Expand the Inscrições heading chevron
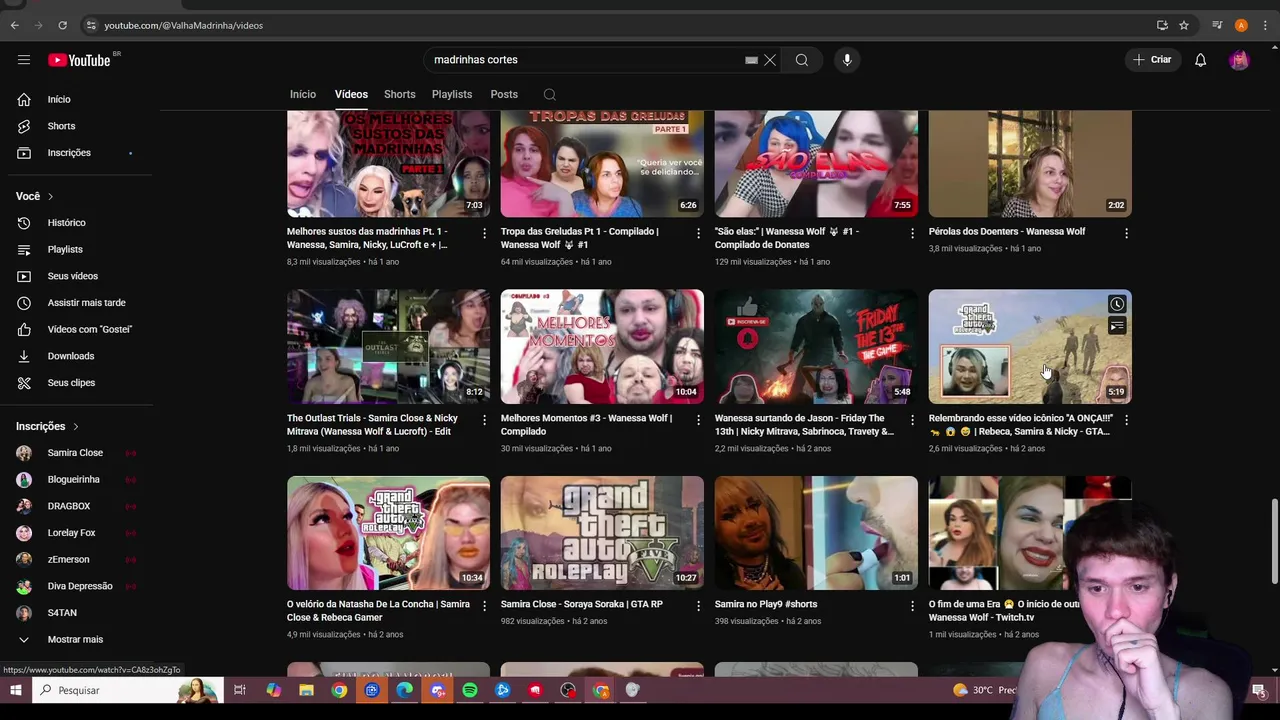The image size is (1280, 720). click(75, 426)
